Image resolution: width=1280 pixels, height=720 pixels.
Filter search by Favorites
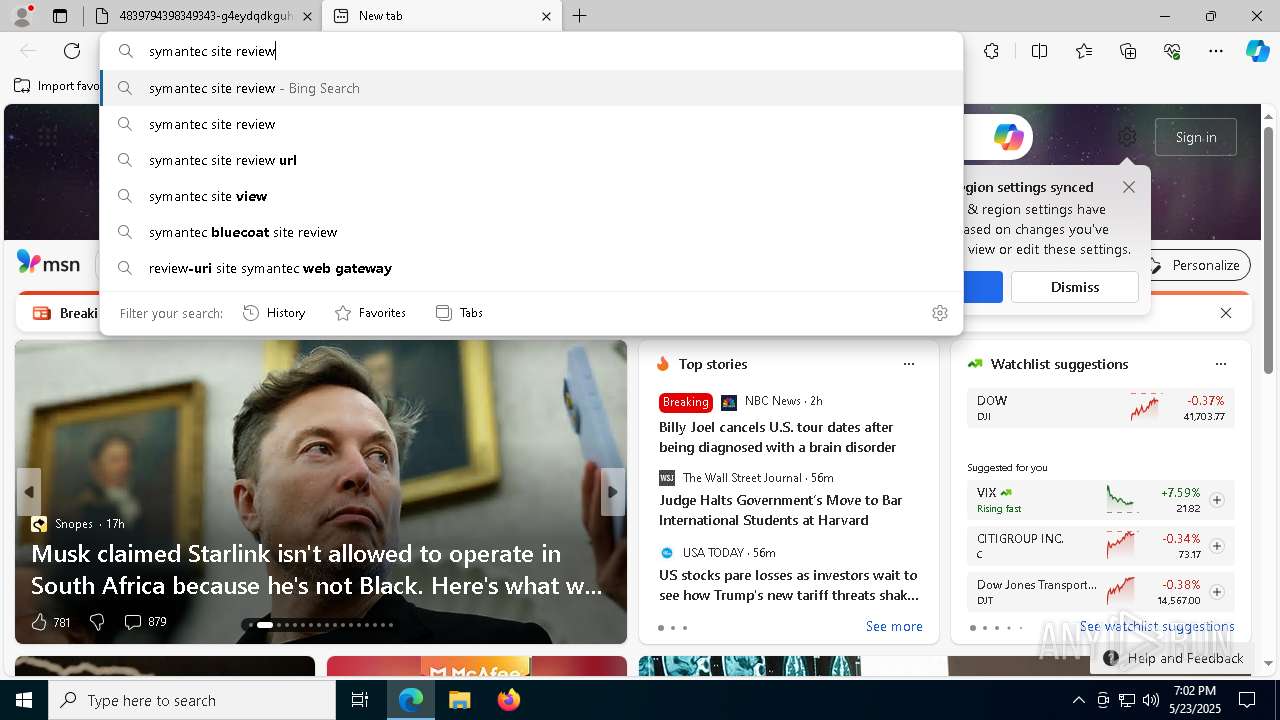click(x=370, y=313)
